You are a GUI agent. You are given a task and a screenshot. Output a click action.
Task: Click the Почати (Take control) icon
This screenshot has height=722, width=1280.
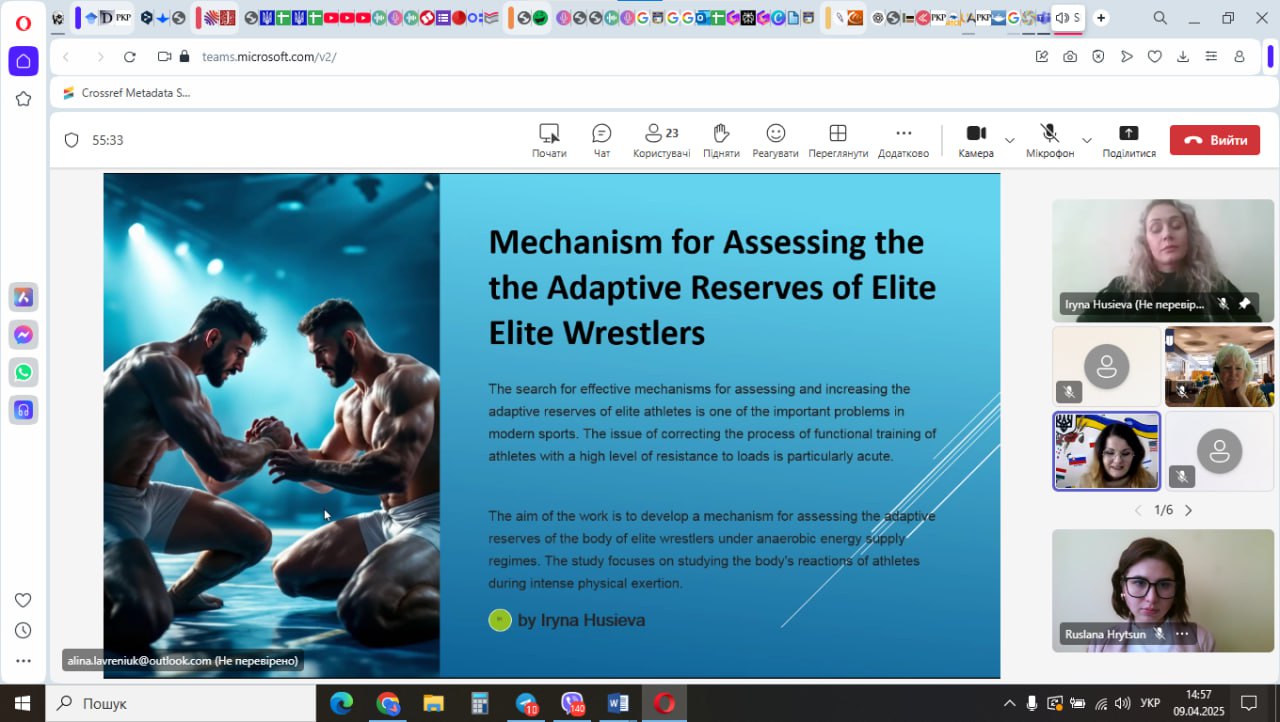click(x=549, y=140)
